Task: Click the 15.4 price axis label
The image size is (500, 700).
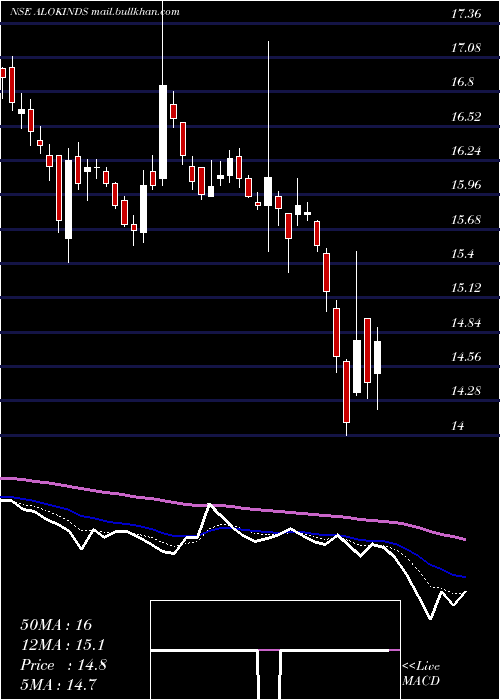Action: coord(462,254)
